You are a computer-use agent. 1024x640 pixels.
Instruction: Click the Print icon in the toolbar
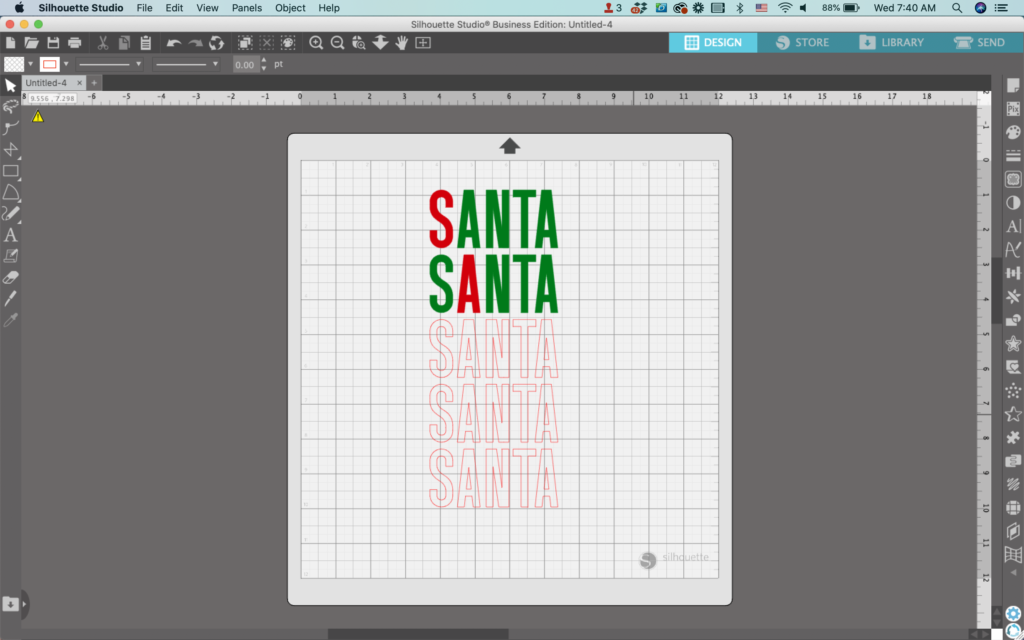[x=74, y=43]
